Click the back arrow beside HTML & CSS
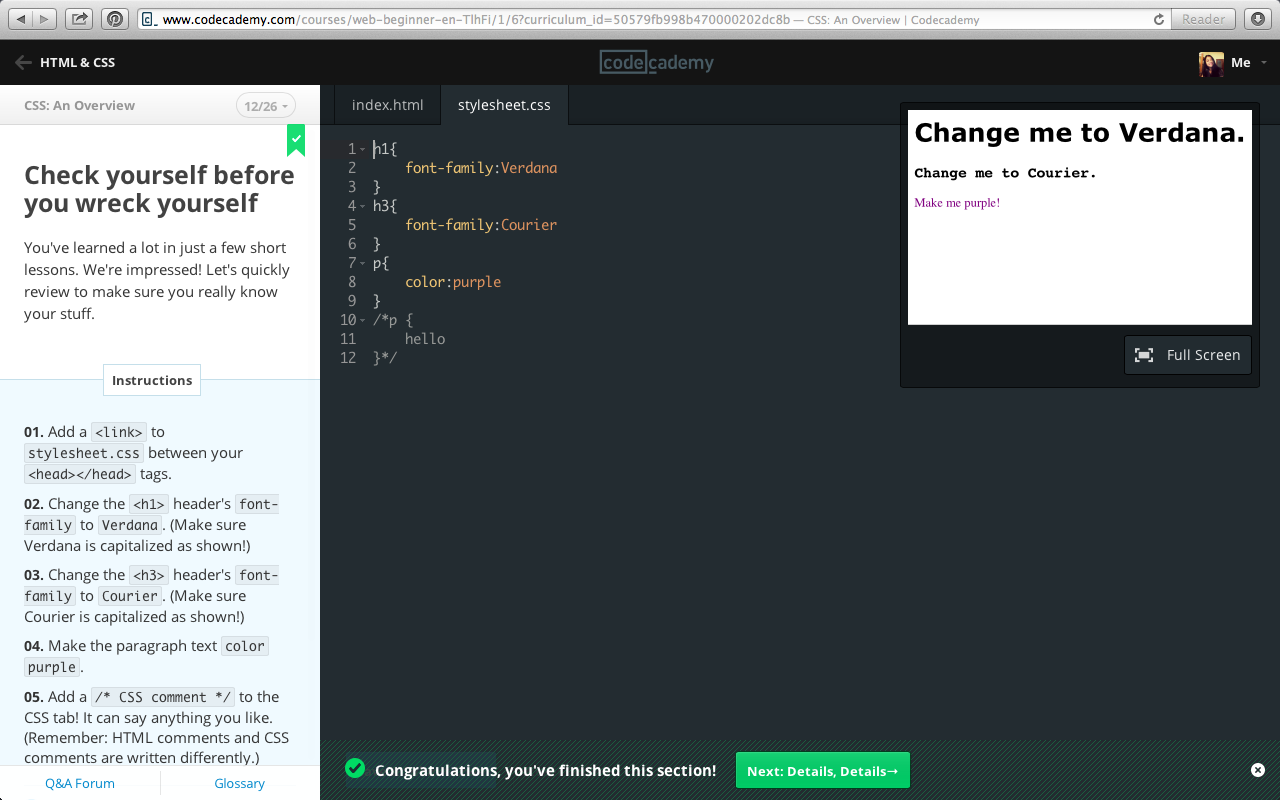The height and width of the screenshot is (800, 1280). [22, 62]
